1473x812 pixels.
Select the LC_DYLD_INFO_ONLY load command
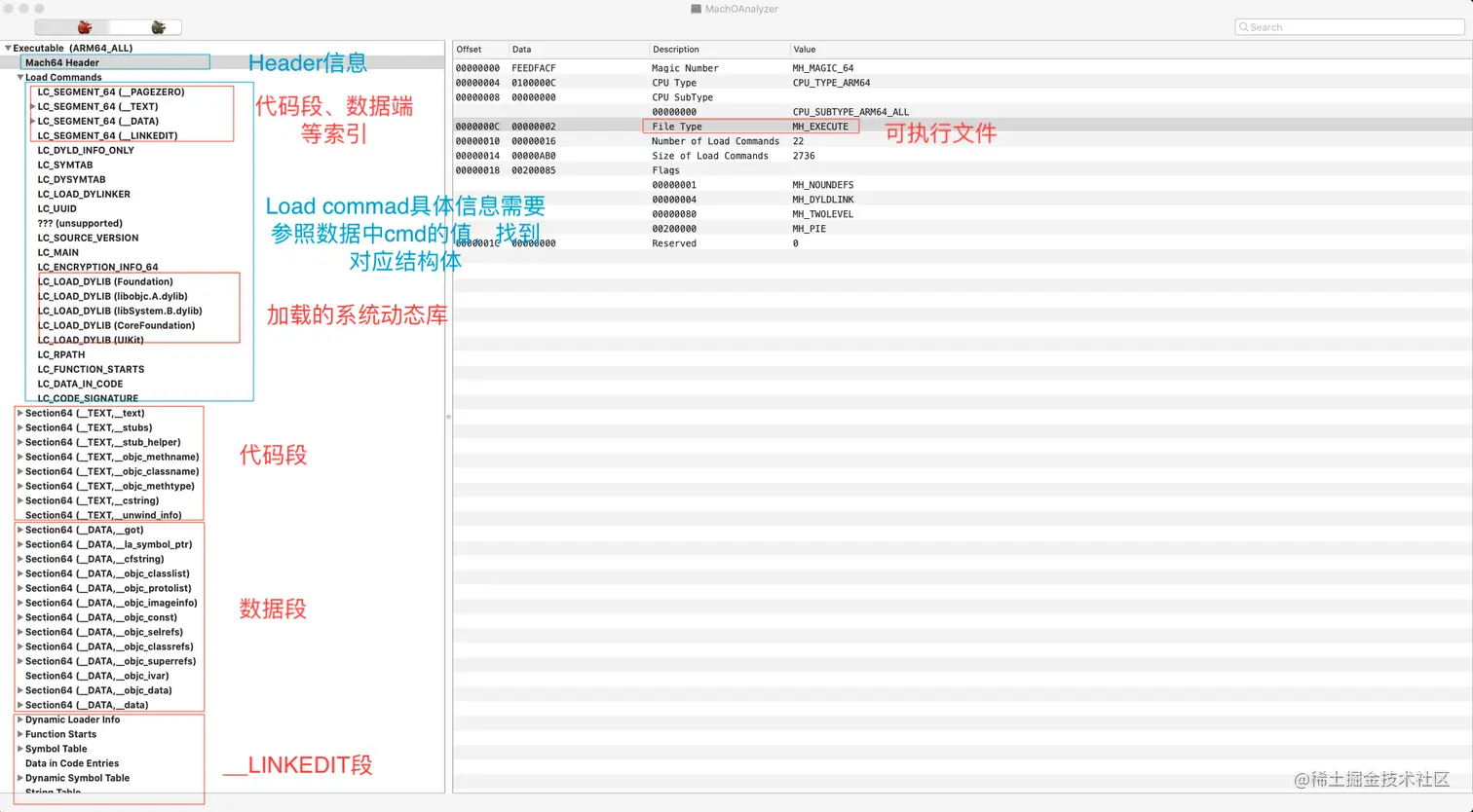(86, 150)
